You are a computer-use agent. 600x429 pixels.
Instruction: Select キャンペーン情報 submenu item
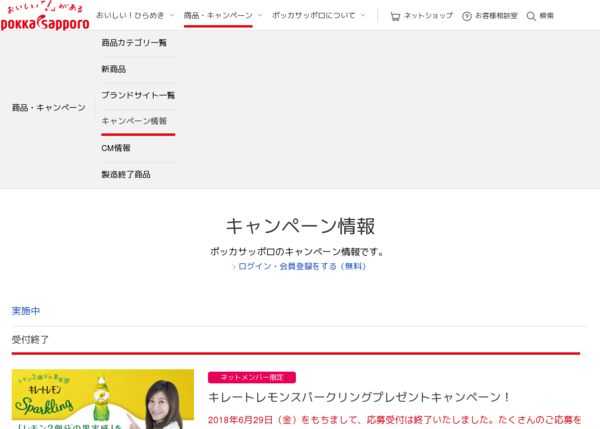[x=134, y=121]
